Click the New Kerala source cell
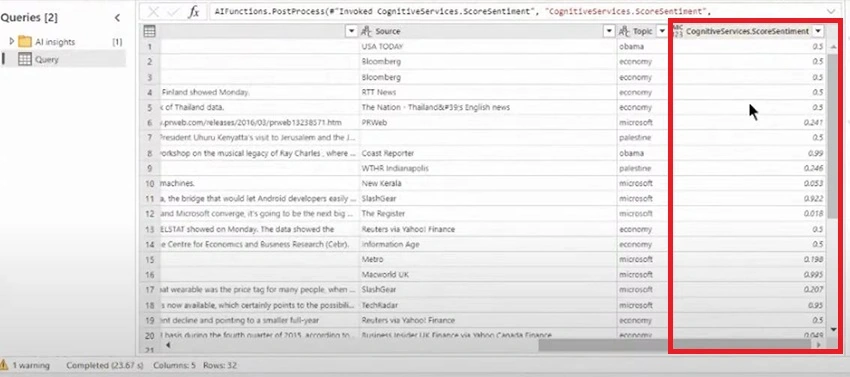 (487, 183)
